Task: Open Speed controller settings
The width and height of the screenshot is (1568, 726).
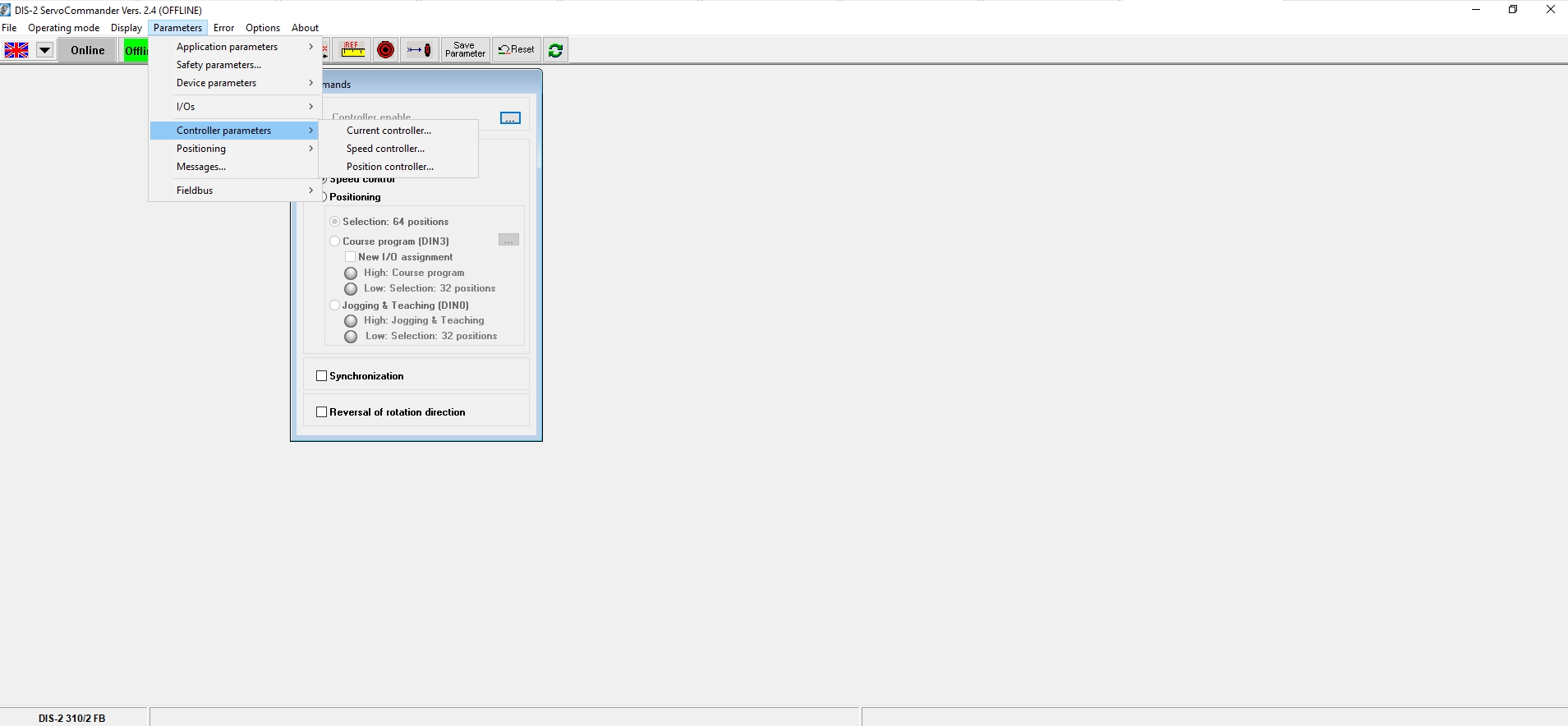Action: click(398, 149)
